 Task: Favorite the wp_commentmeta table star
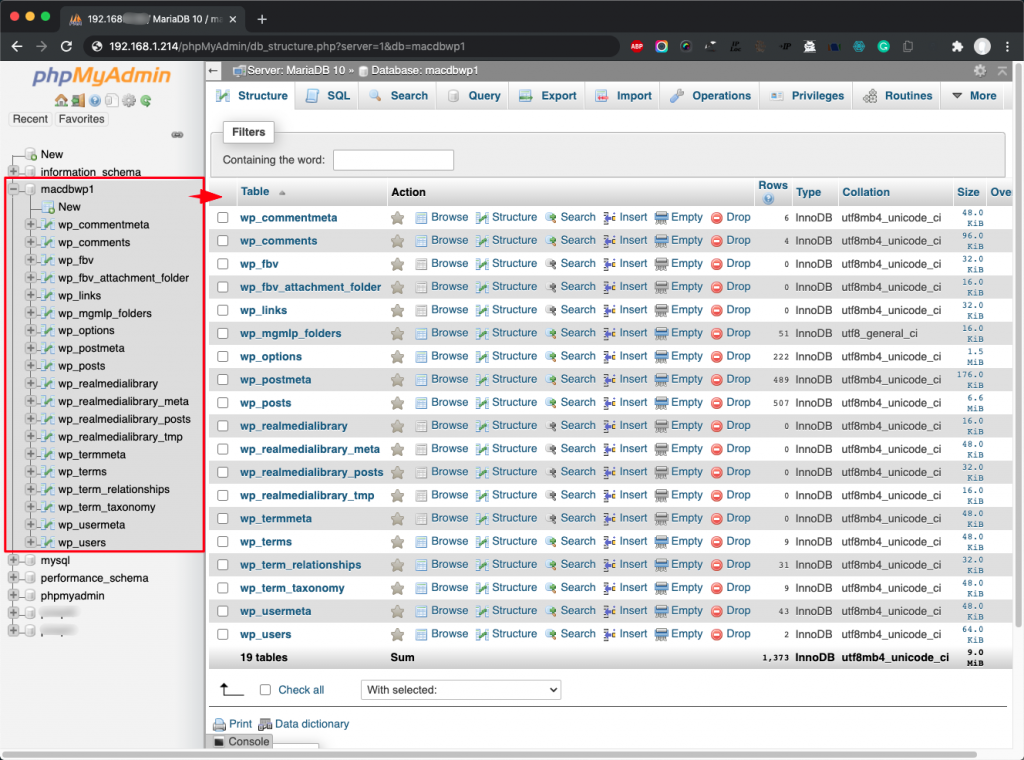point(397,218)
